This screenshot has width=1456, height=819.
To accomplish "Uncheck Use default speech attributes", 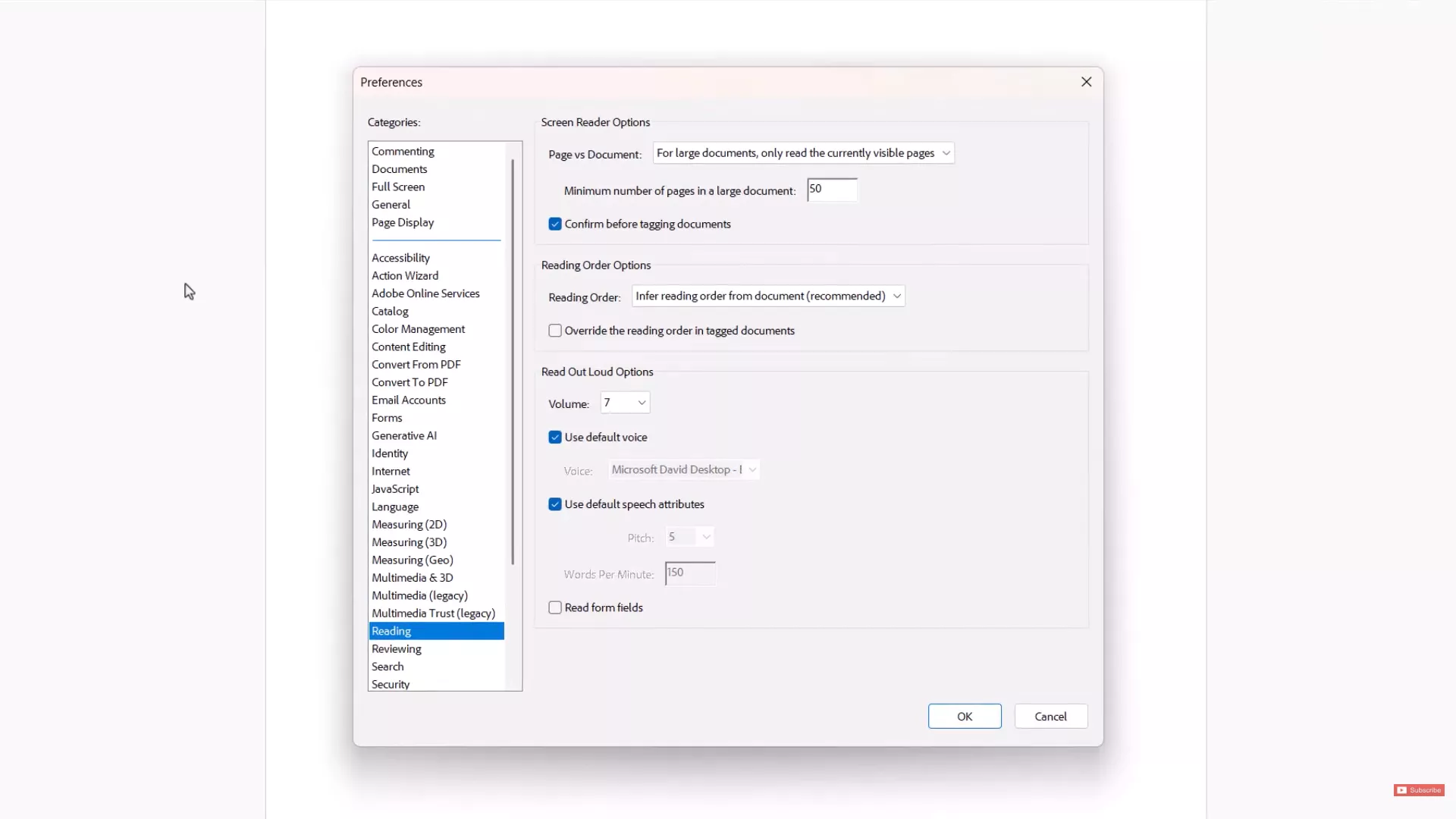I will 555,504.
